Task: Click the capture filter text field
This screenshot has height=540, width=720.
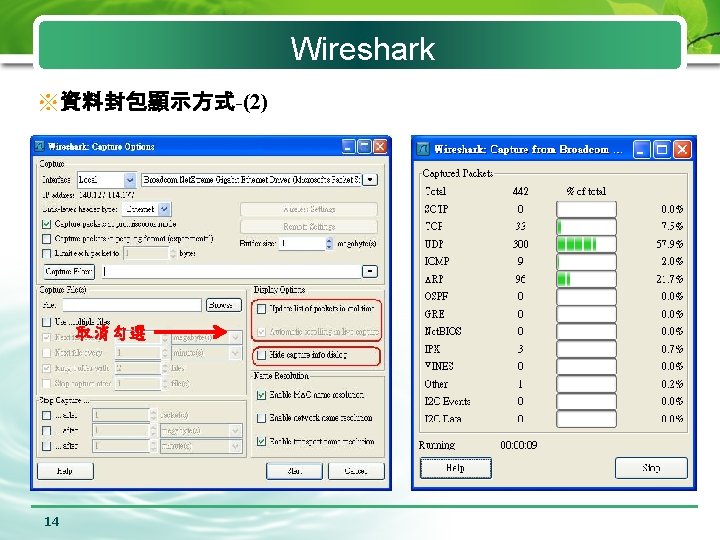Action: [x=231, y=271]
